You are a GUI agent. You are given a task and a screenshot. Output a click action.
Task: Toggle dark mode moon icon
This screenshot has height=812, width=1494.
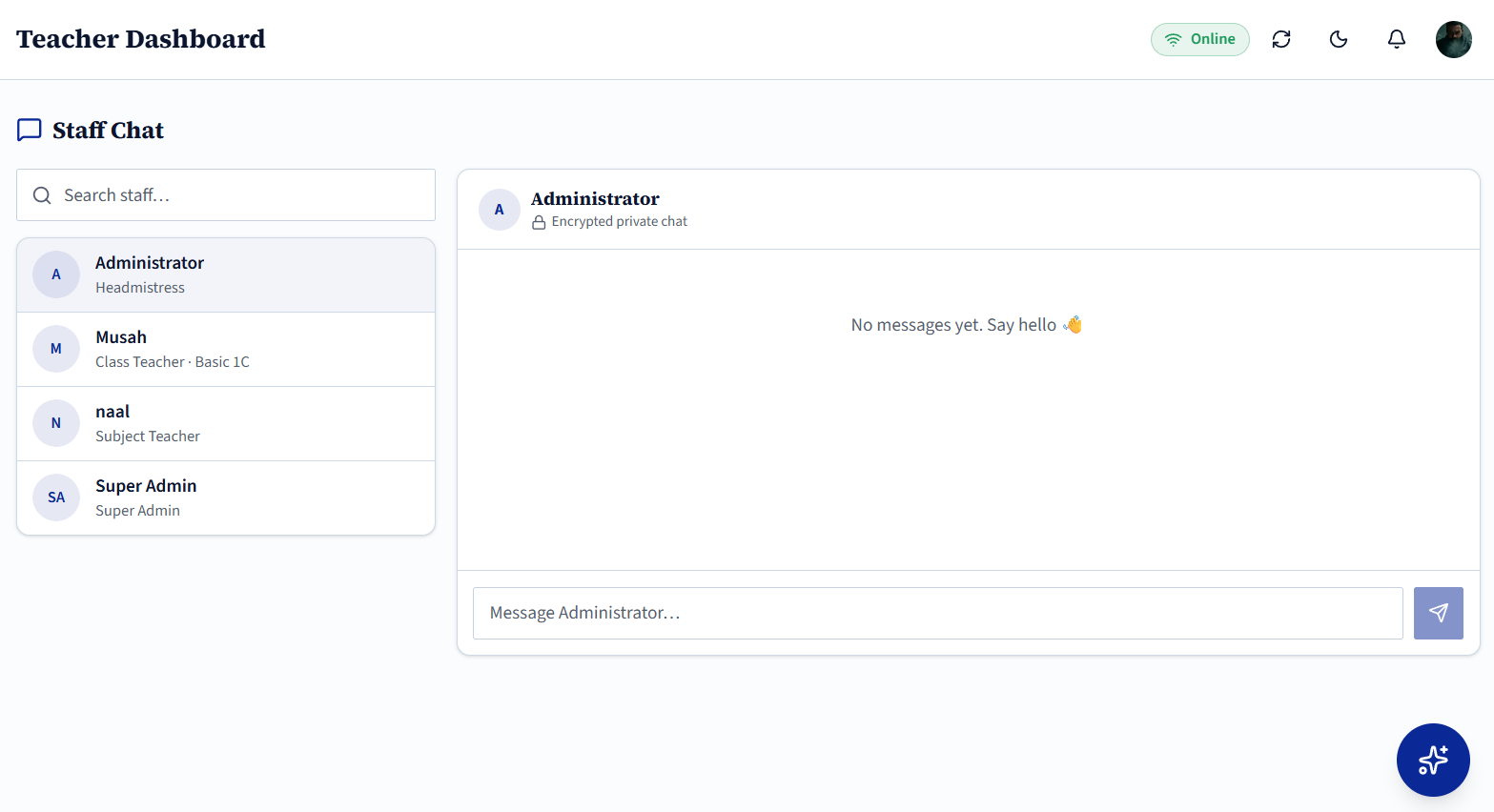point(1339,39)
